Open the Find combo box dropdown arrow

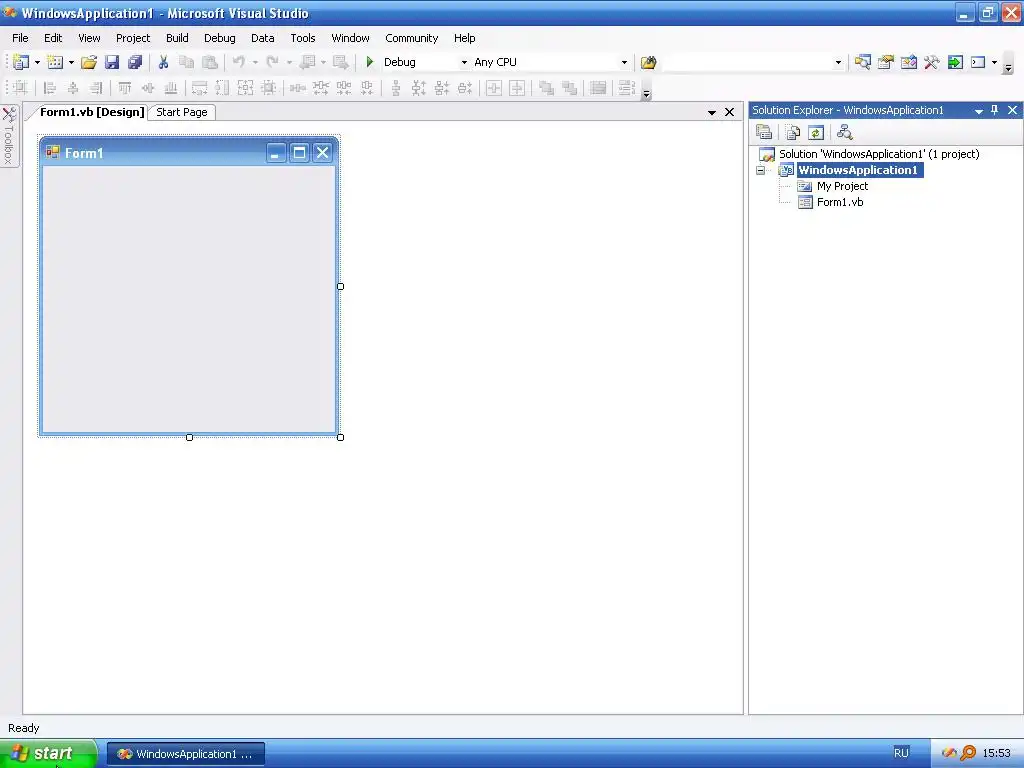click(x=839, y=62)
